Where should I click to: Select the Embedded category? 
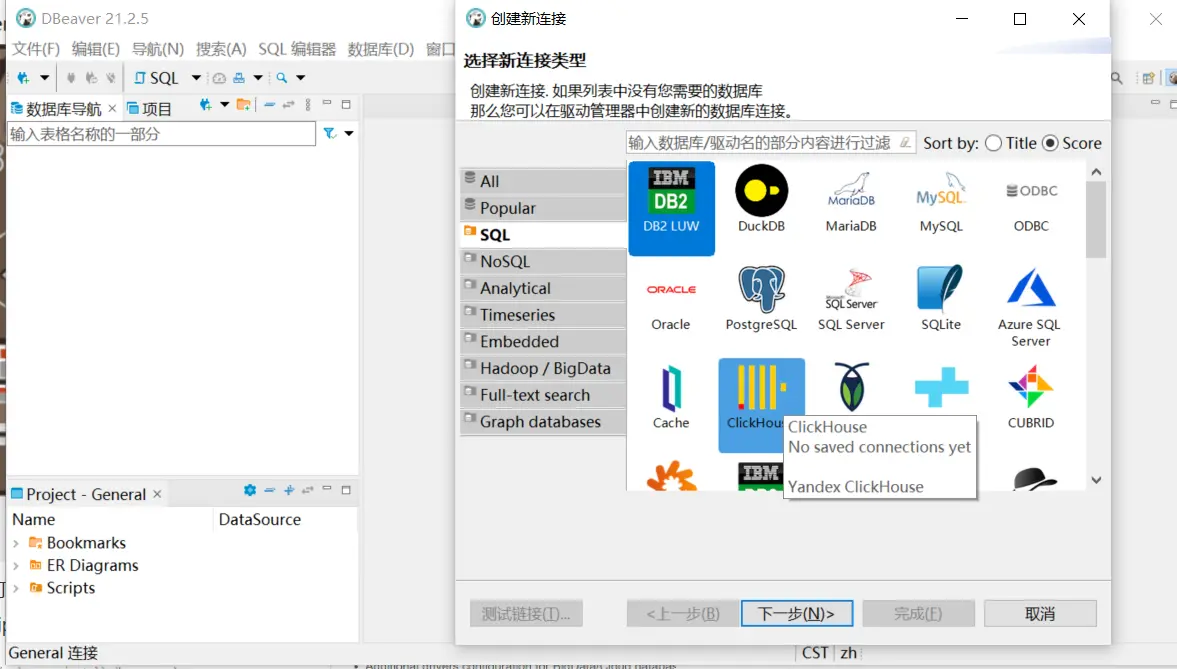[543, 342]
